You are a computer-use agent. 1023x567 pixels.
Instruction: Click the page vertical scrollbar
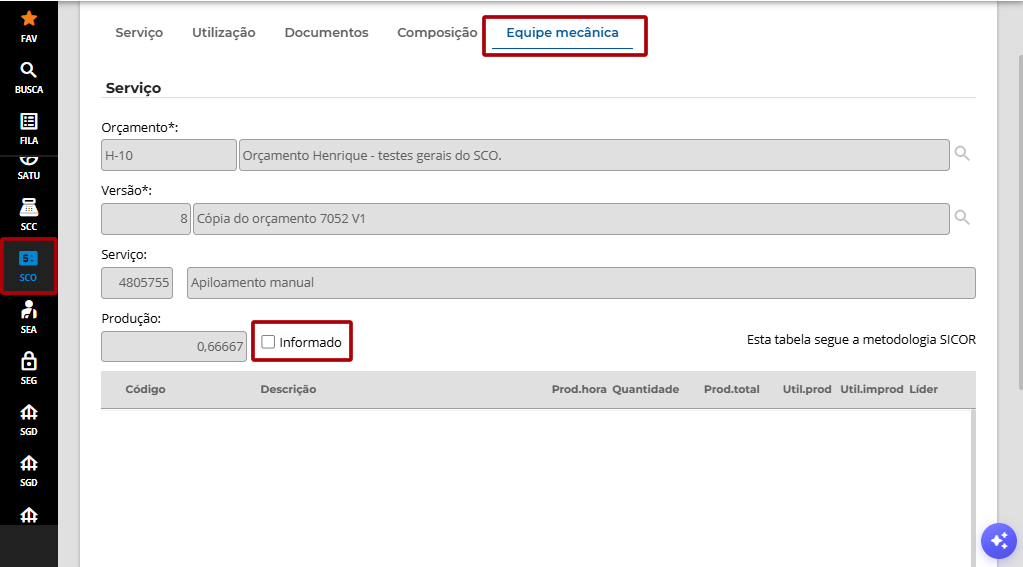tap(1020, 222)
